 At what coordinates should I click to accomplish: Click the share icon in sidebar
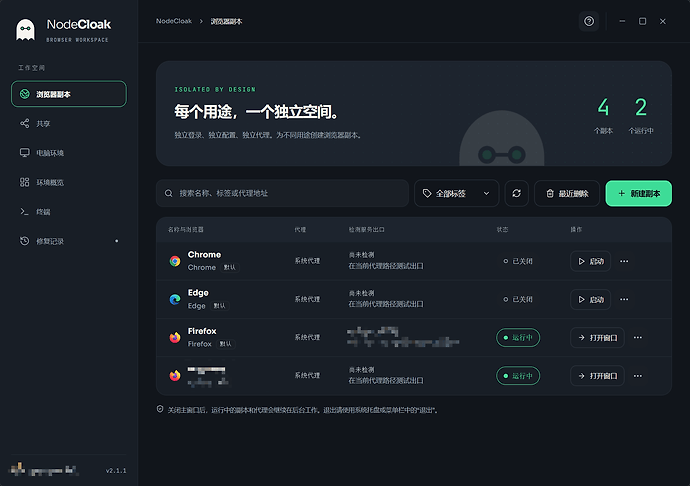[25, 123]
